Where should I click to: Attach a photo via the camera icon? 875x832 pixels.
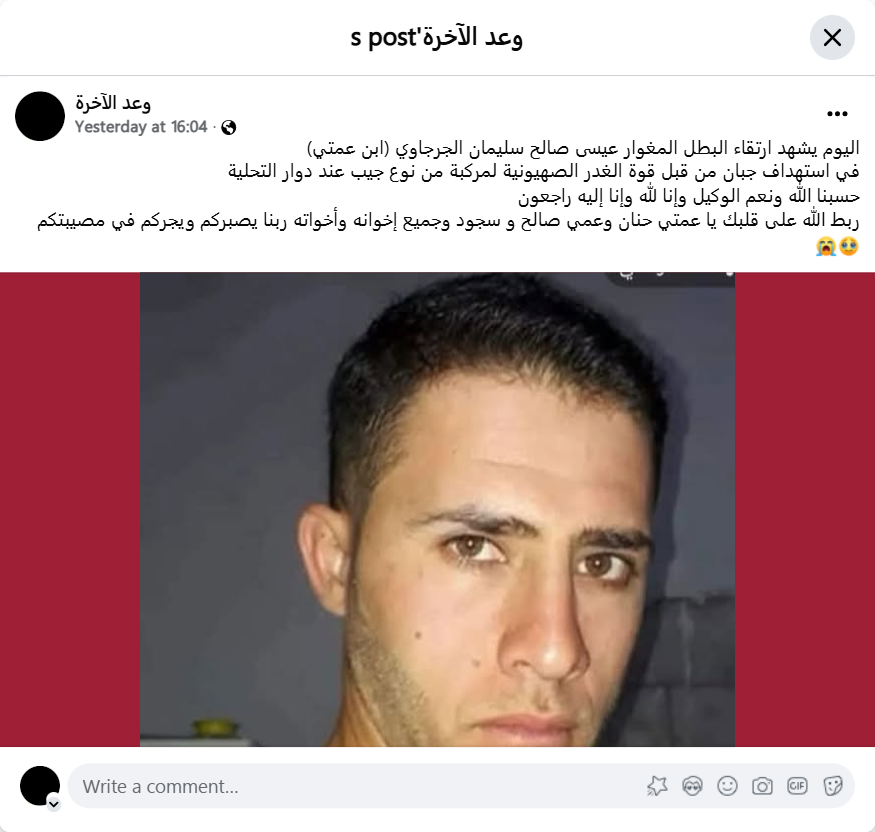click(x=762, y=786)
